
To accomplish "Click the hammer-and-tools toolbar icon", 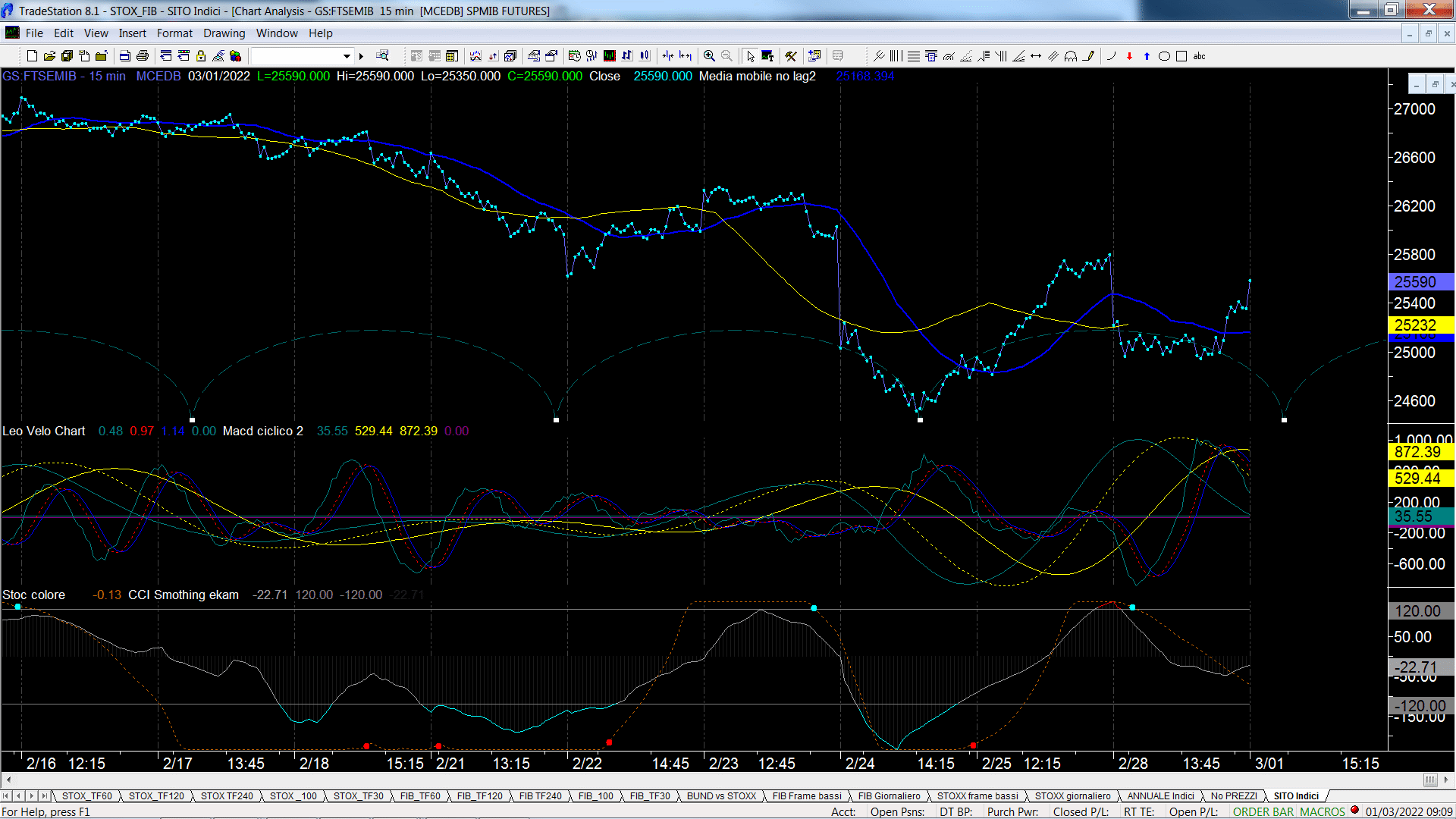I will 791,56.
